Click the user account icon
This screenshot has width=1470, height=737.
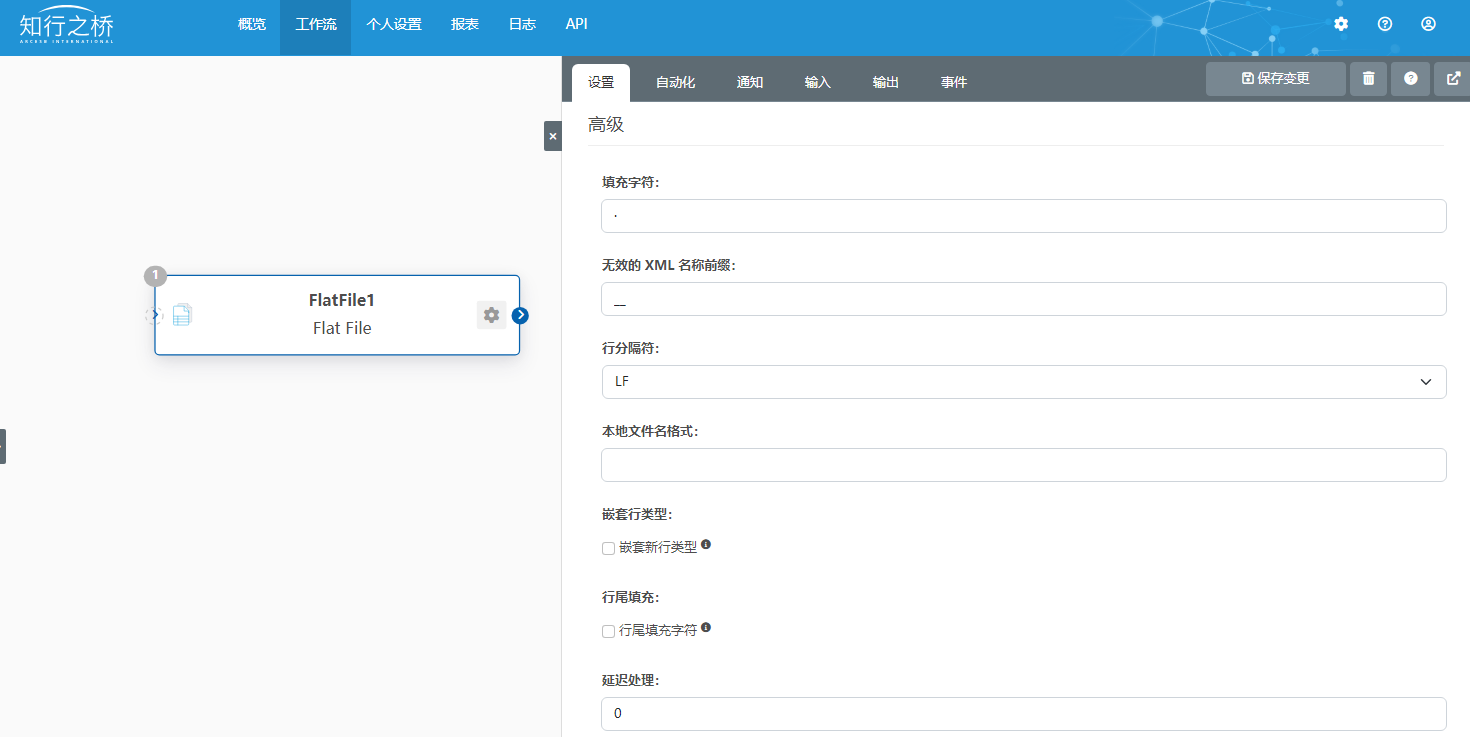coord(1428,24)
